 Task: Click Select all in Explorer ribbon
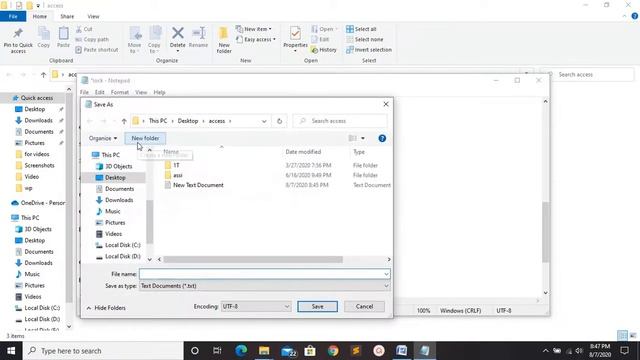(x=361, y=29)
